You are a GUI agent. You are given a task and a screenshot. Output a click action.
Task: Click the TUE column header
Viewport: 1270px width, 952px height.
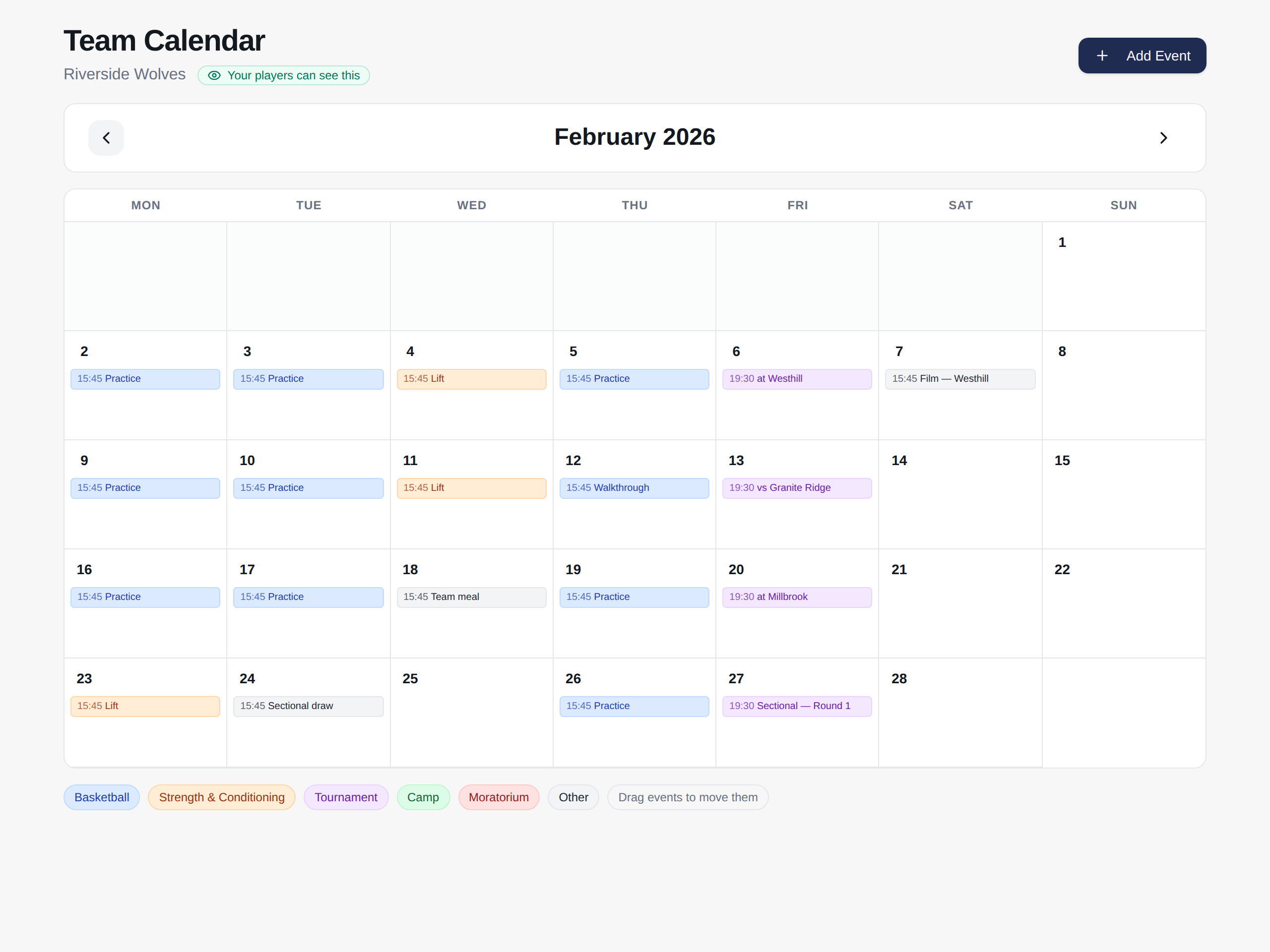[x=309, y=205]
